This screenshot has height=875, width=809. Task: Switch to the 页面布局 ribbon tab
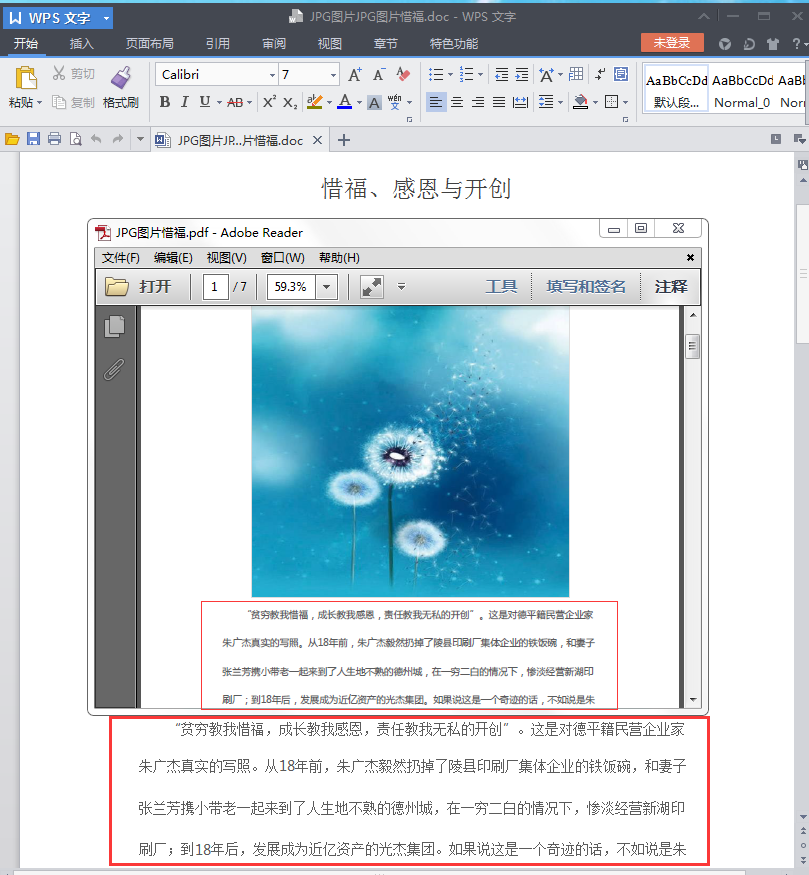pos(150,44)
